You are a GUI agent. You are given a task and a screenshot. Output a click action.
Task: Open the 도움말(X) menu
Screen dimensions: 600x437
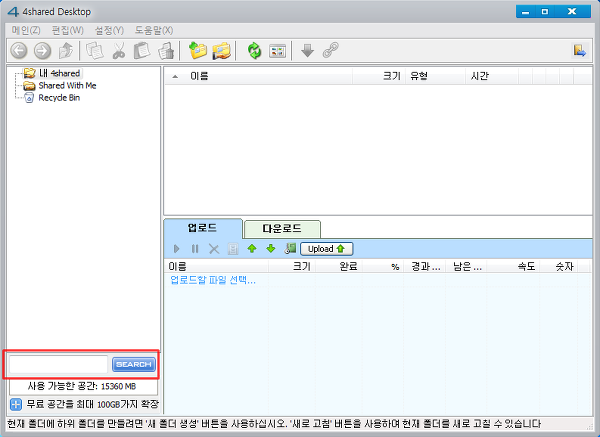(153, 30)
